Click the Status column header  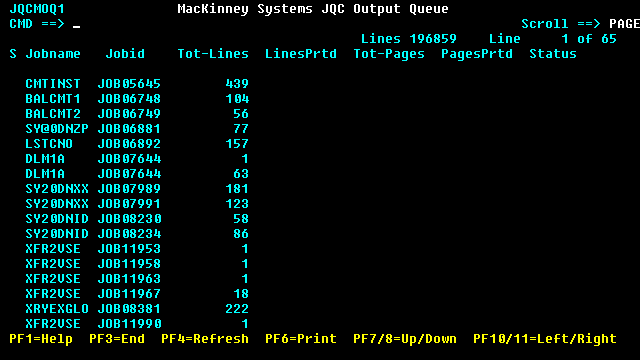click(553, 54)
